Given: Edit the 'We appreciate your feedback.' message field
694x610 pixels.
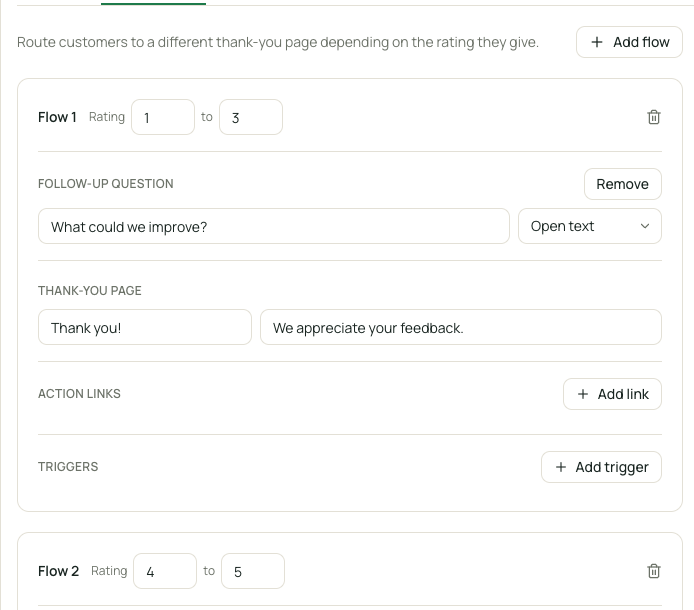Looking at the screenshot, I should [x=461, y=327].
